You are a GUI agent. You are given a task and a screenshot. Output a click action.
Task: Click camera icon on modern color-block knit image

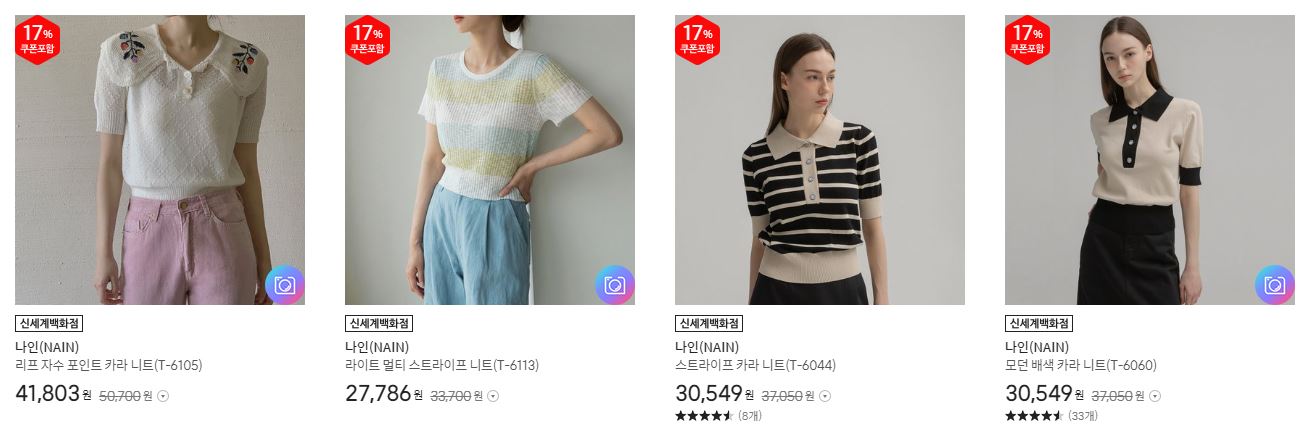(1275, 285)
